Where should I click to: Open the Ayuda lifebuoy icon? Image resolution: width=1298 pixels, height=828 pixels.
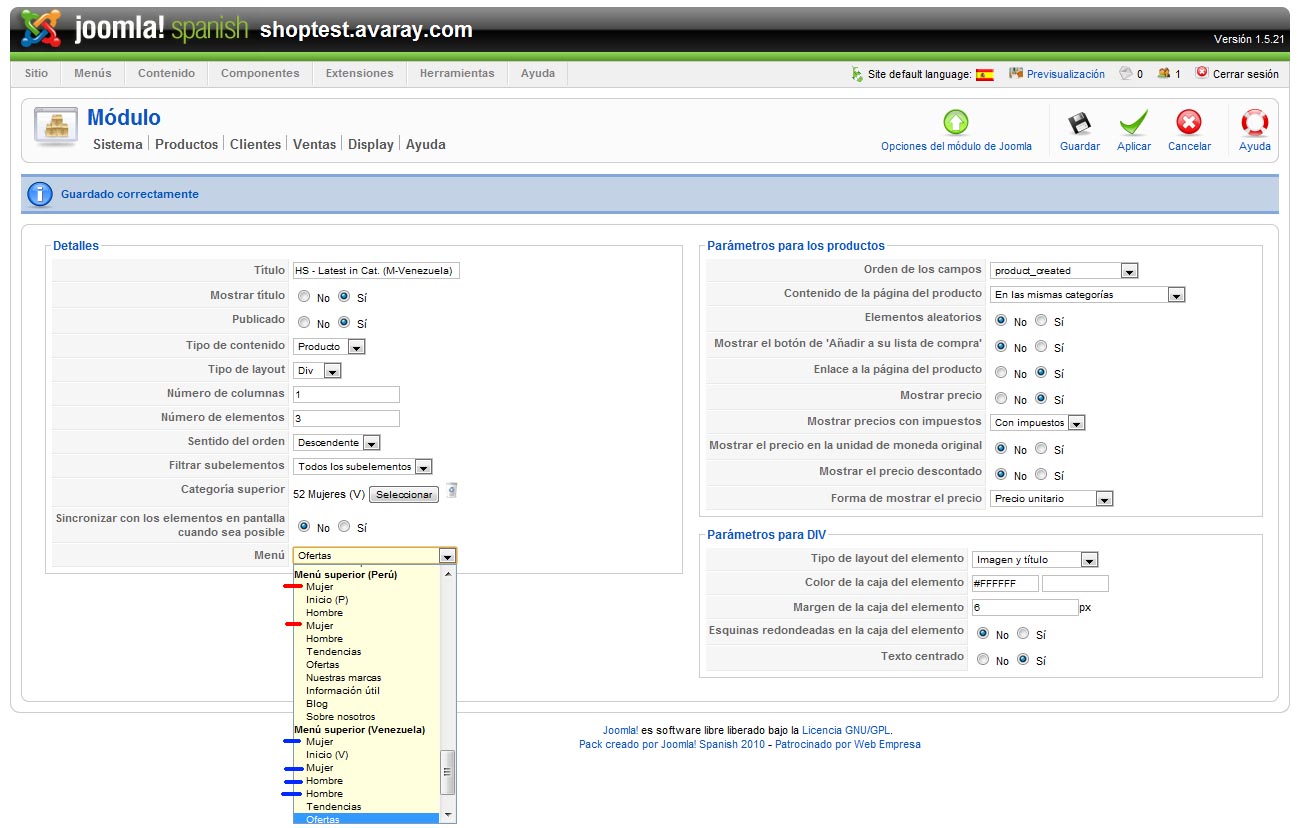[1254, 124]
